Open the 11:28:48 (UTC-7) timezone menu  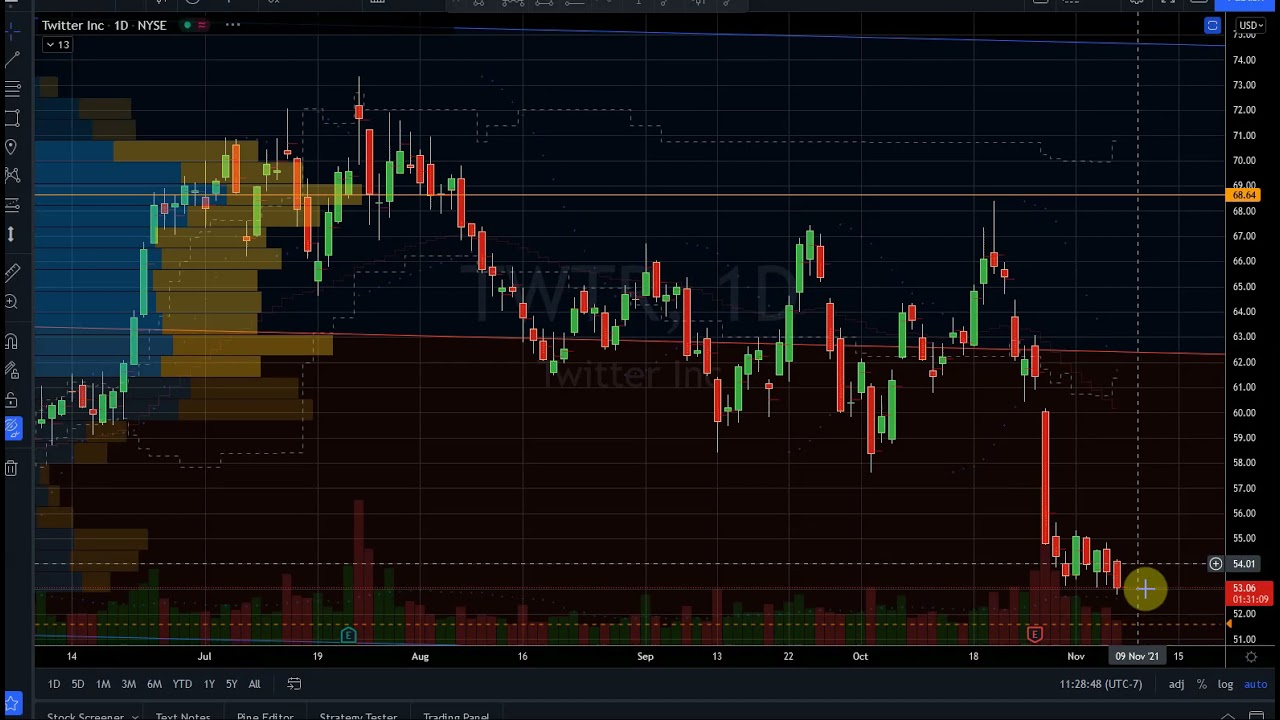1101,684
